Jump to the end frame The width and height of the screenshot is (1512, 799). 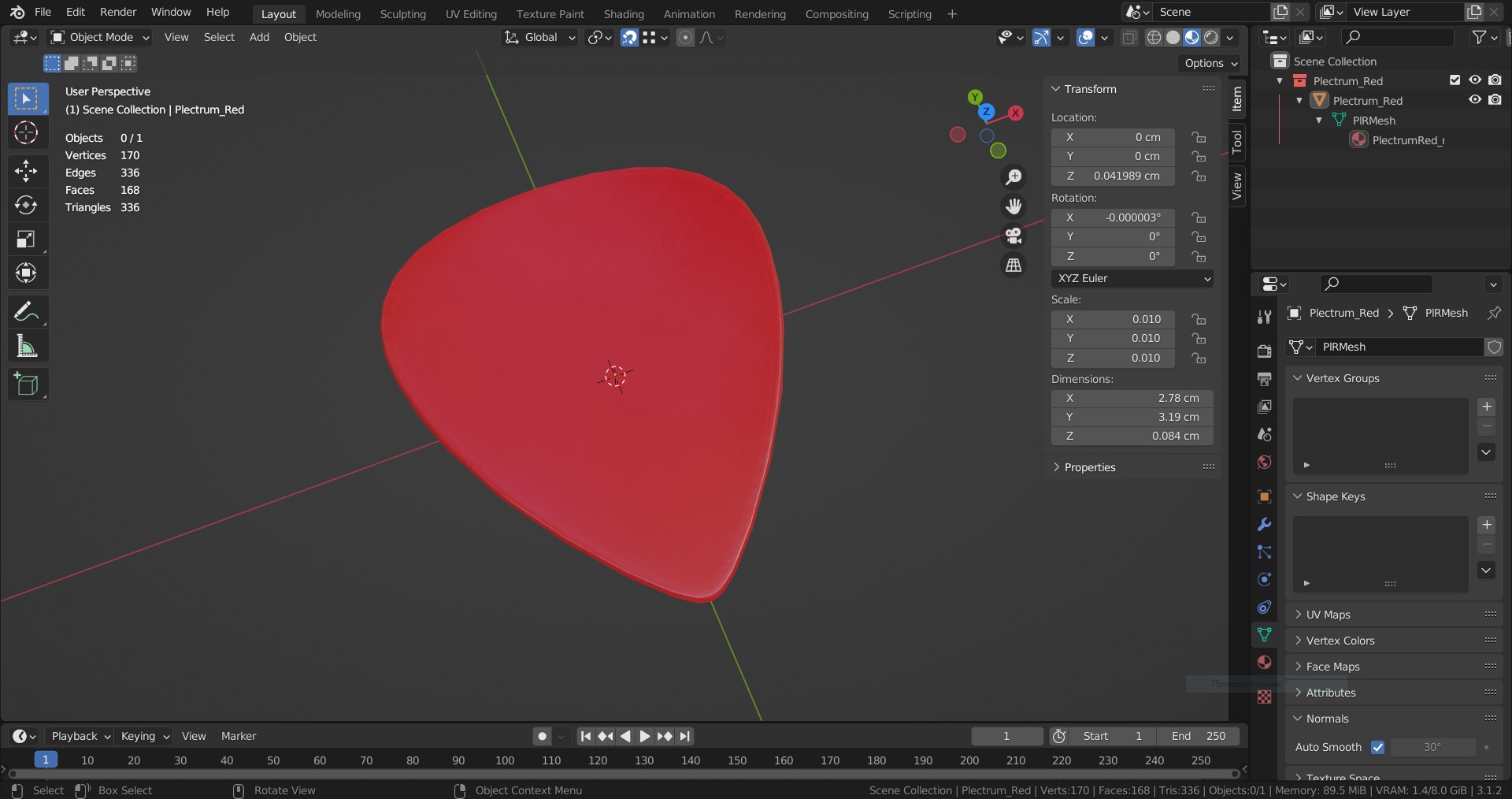click(x=685, y=736)
